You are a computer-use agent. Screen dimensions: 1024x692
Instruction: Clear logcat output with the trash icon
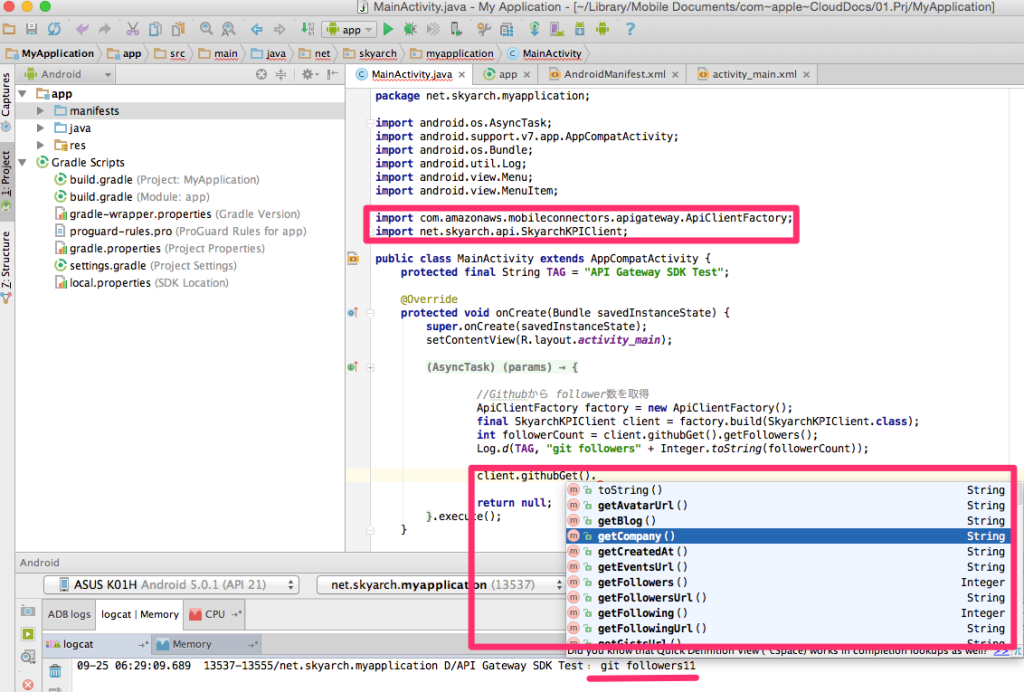point(54,671)
